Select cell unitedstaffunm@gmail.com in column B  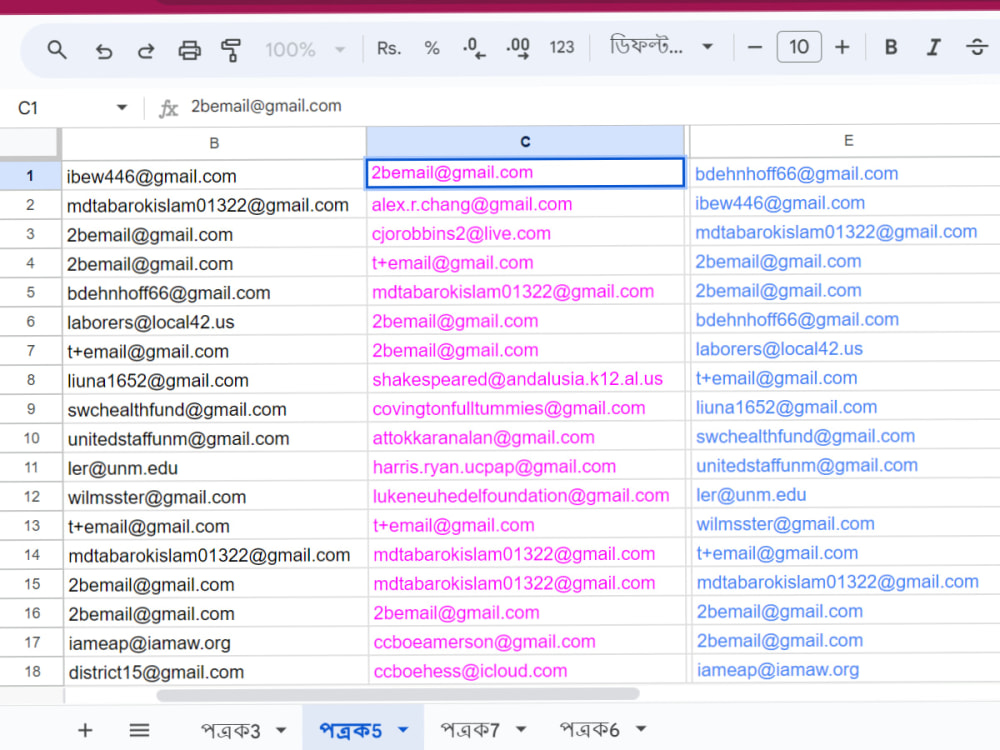click(x=216, y=439)
